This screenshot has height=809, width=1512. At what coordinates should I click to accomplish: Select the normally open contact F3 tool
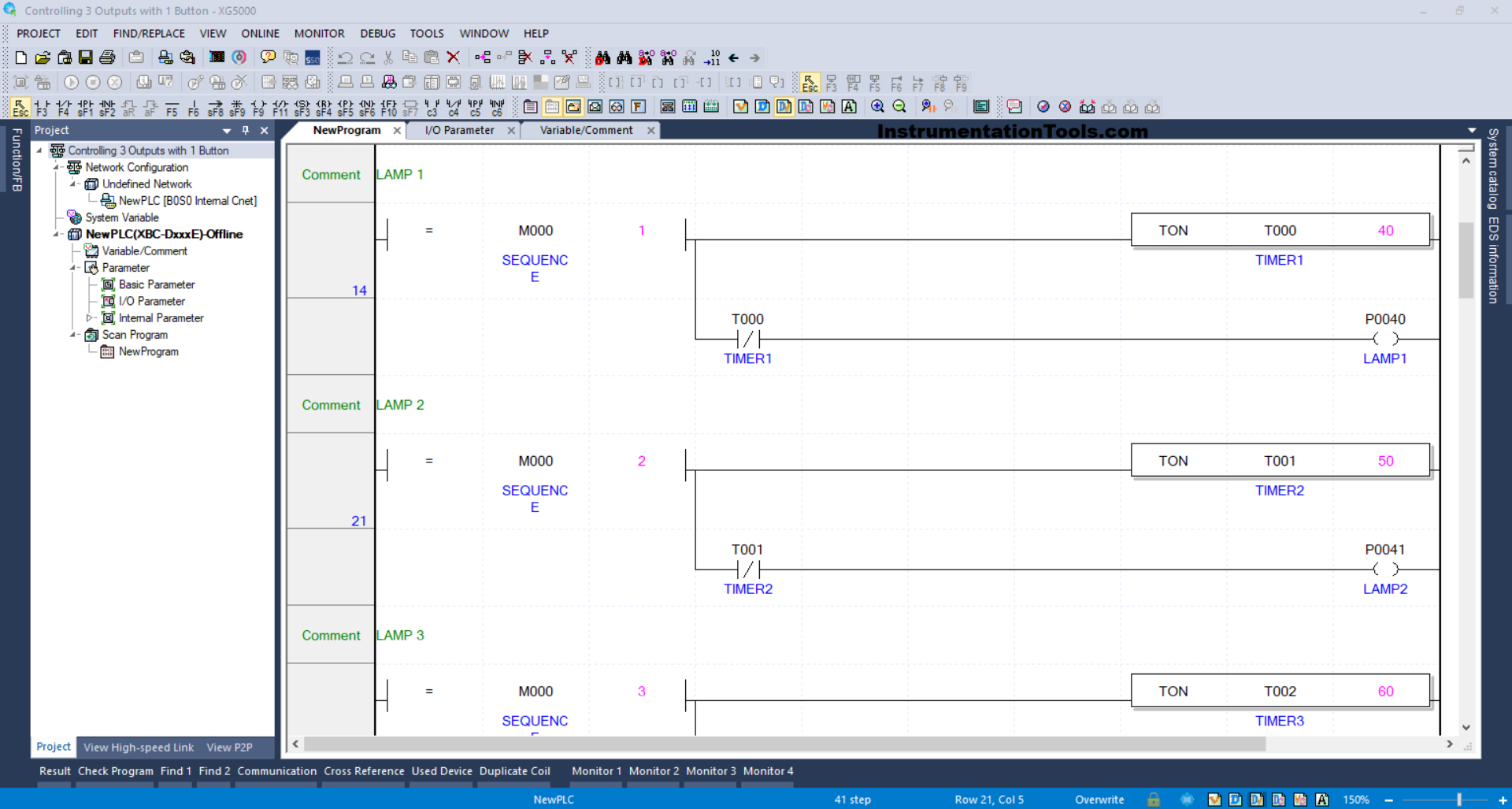(x=42, y=108)
